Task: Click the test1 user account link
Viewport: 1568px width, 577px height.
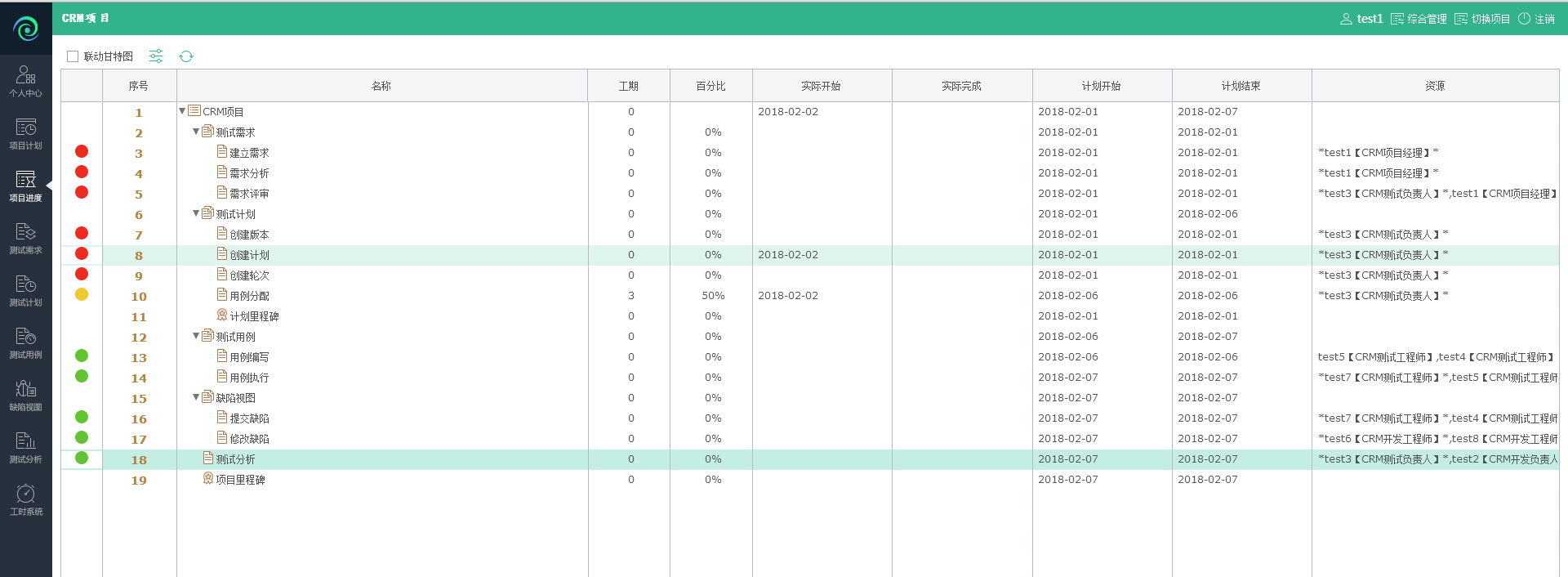Action: point(1361,19)
